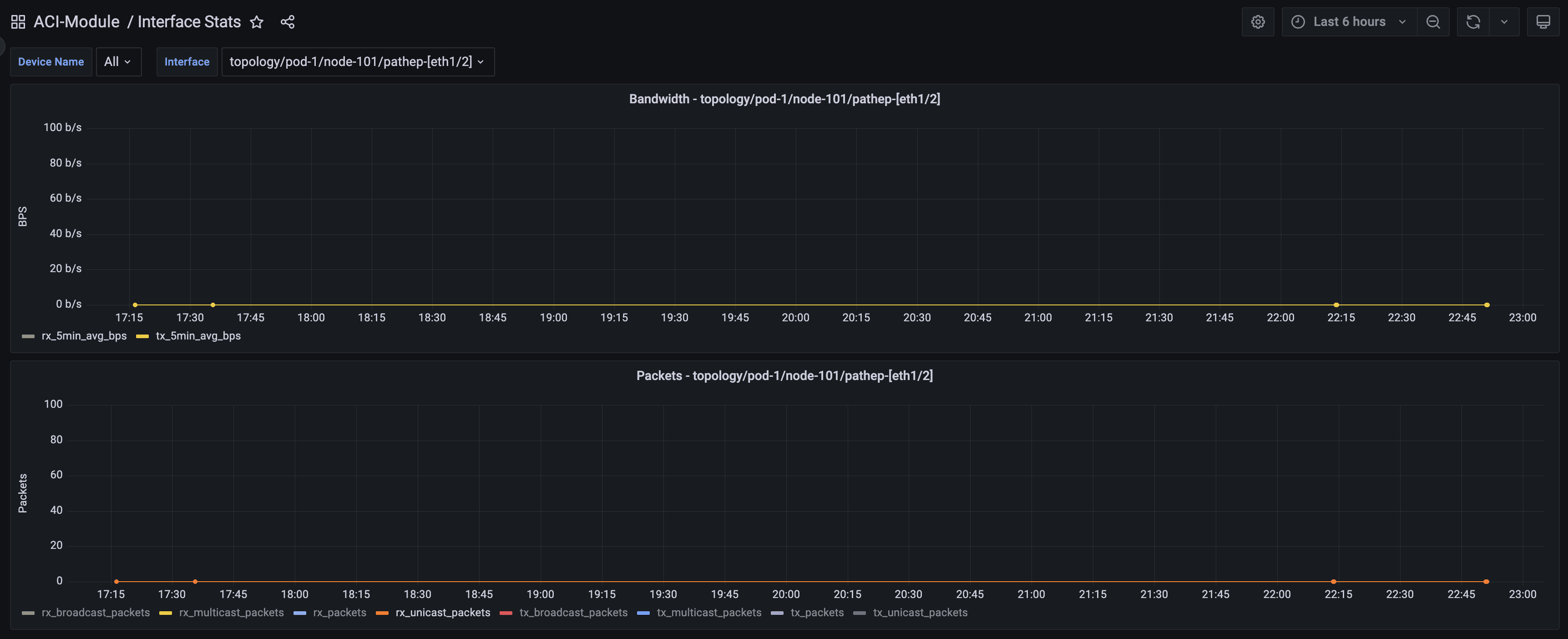
Task: Click the Interface Stats breadcrumb title
Action: [189, 22]
